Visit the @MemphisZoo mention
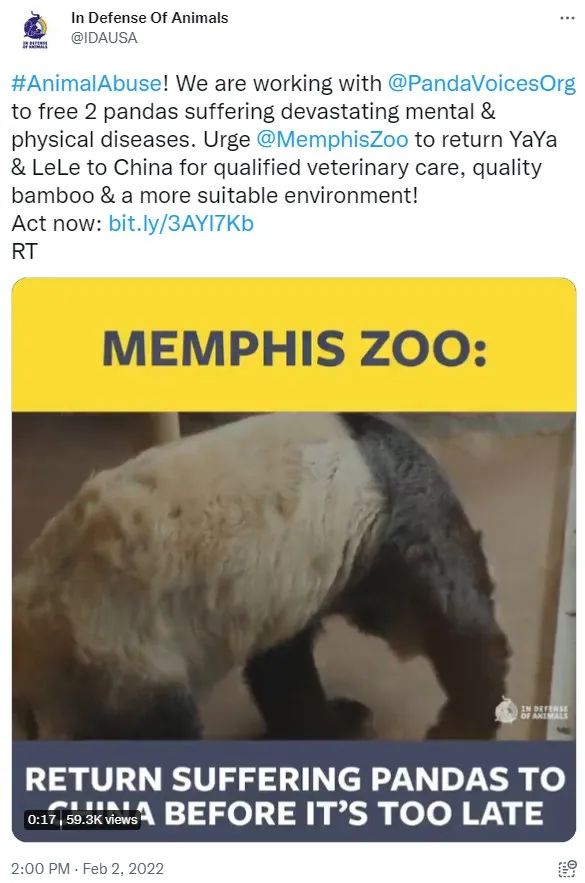Viewport: 585px width, 883px height. 332,140
